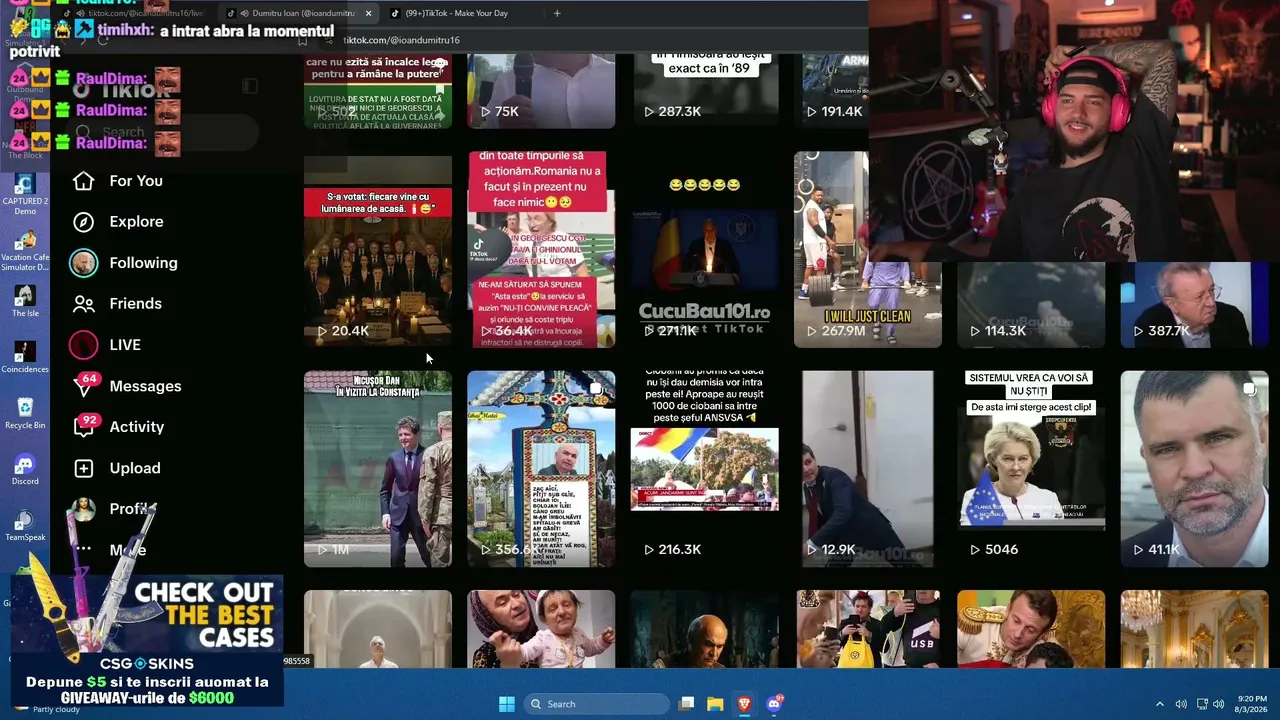Viewport: 1280px width, 720px height.
Task: Open 'Sistemul vrea ca voi' video, 5046 views
Action: (x=1031, y=469)
